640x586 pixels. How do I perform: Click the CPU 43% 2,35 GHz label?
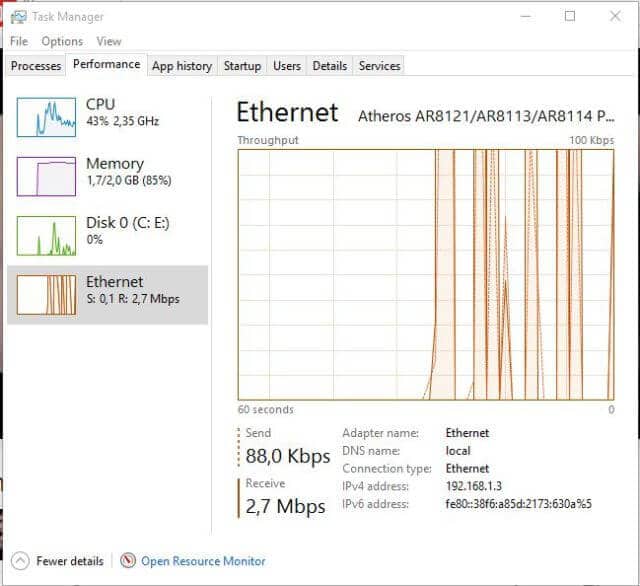click(122, 112)
